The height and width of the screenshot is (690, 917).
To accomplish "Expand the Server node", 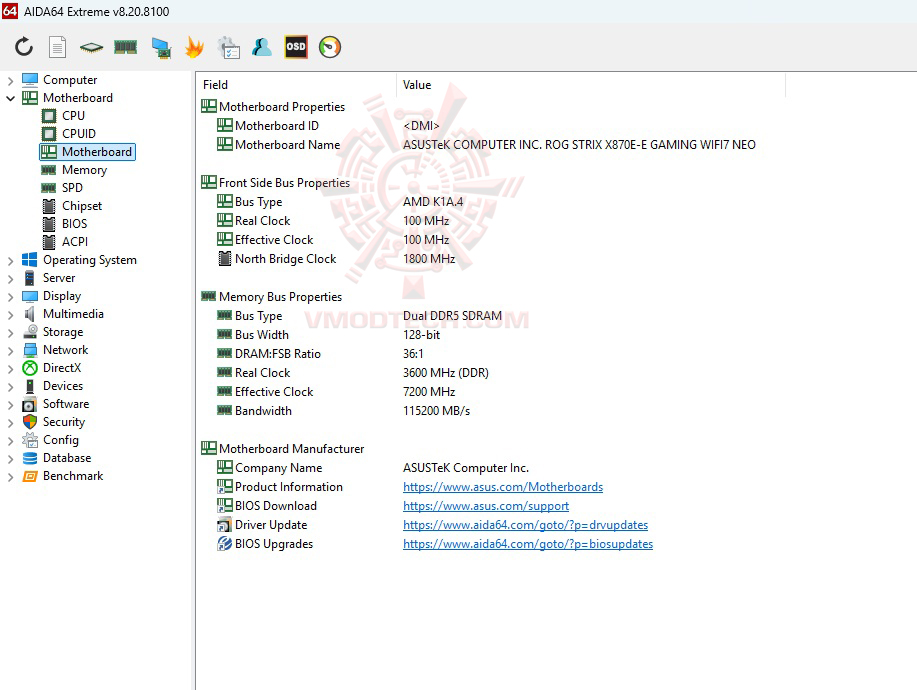I will click(x=10, y=278).
